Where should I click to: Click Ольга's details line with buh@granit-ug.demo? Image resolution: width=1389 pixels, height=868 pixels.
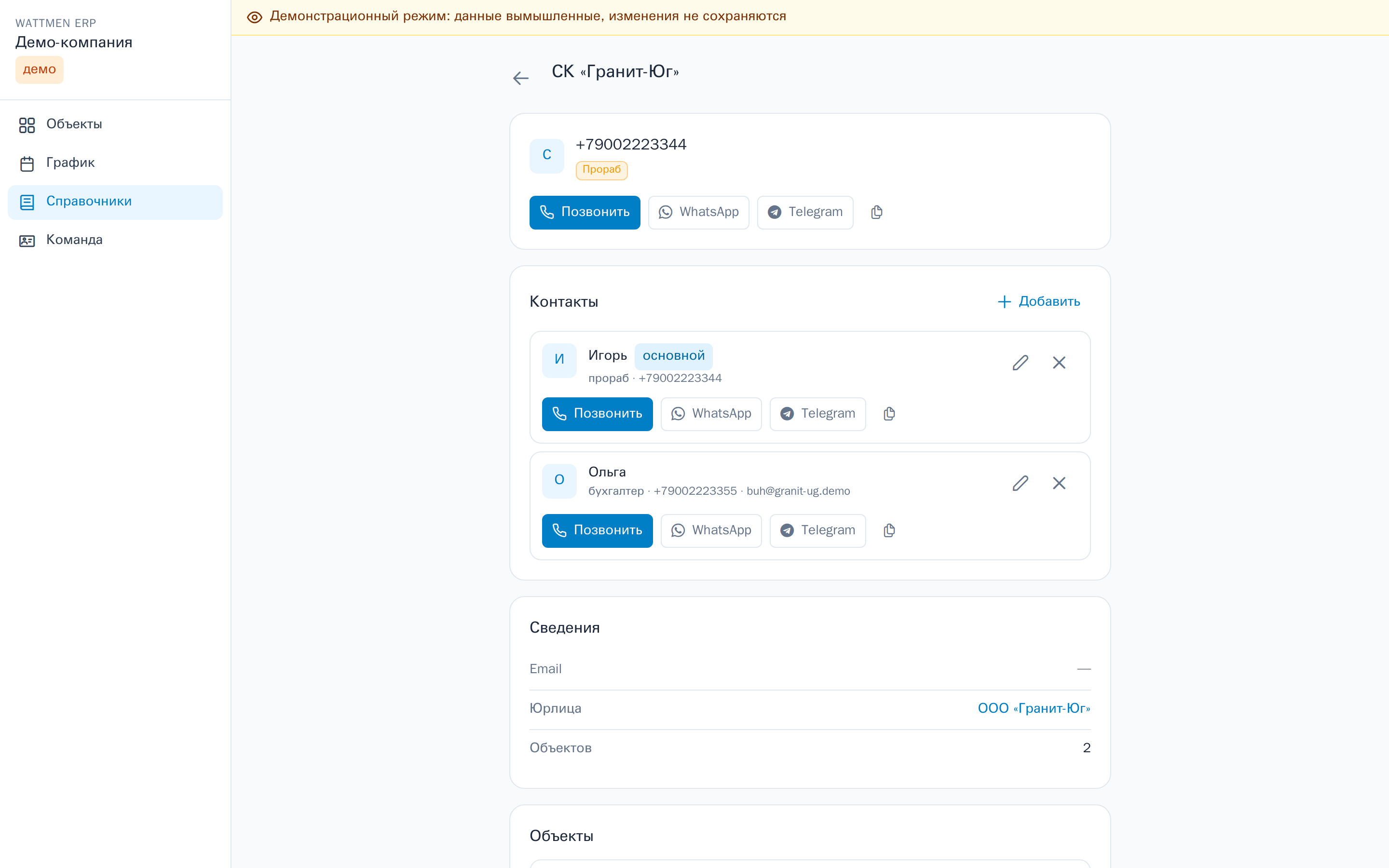(719, 491)
